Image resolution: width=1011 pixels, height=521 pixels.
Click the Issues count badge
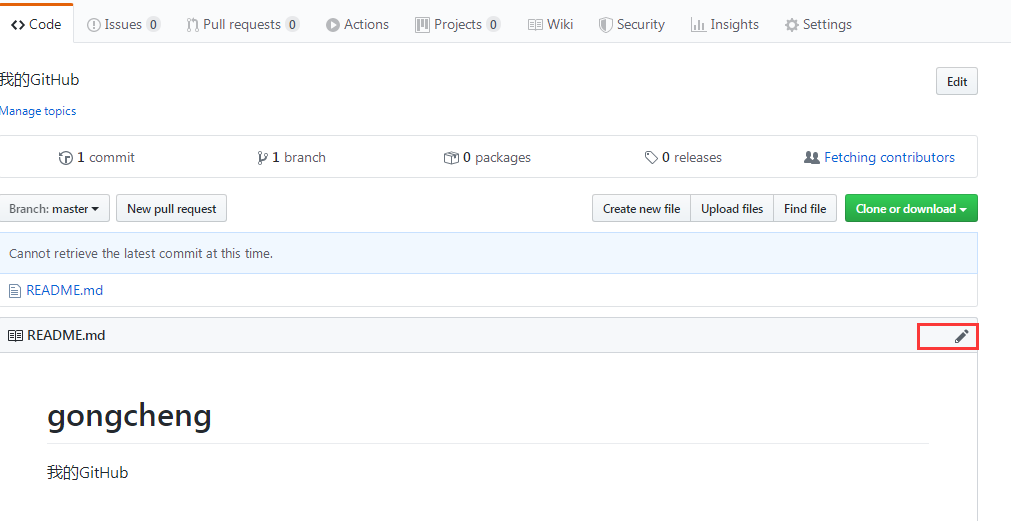point(153,25)
